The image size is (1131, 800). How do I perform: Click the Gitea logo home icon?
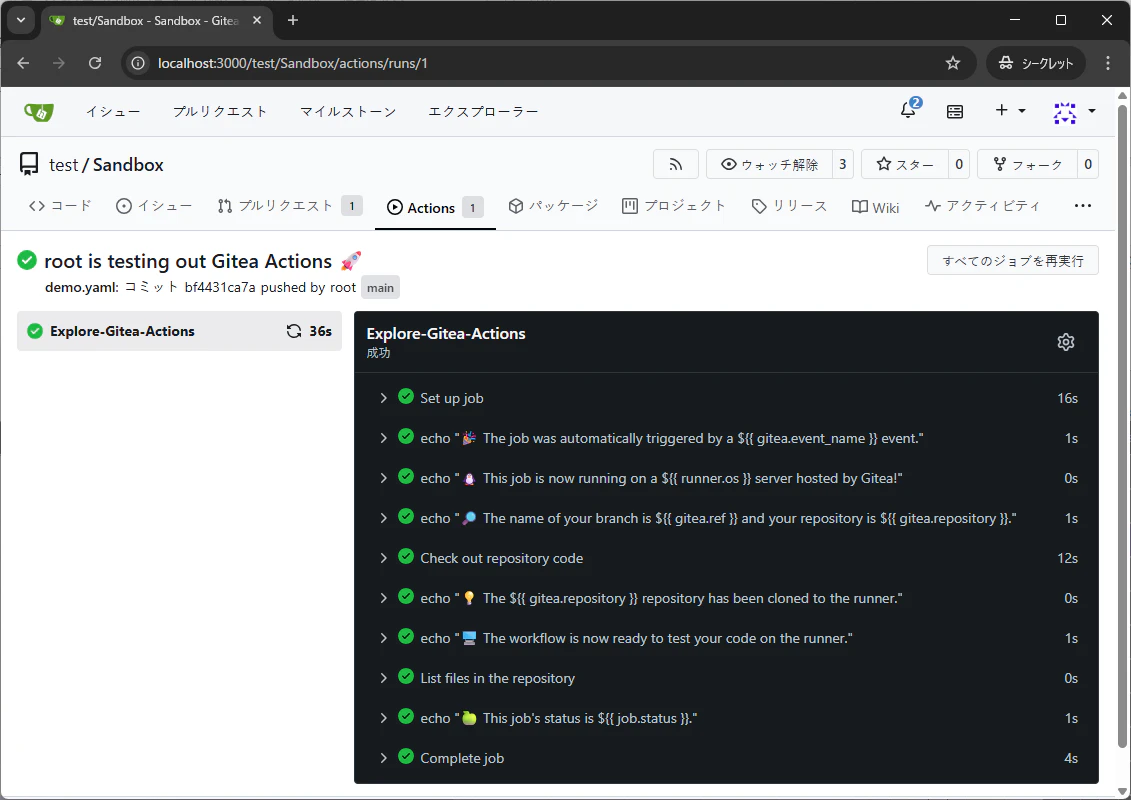39,112
